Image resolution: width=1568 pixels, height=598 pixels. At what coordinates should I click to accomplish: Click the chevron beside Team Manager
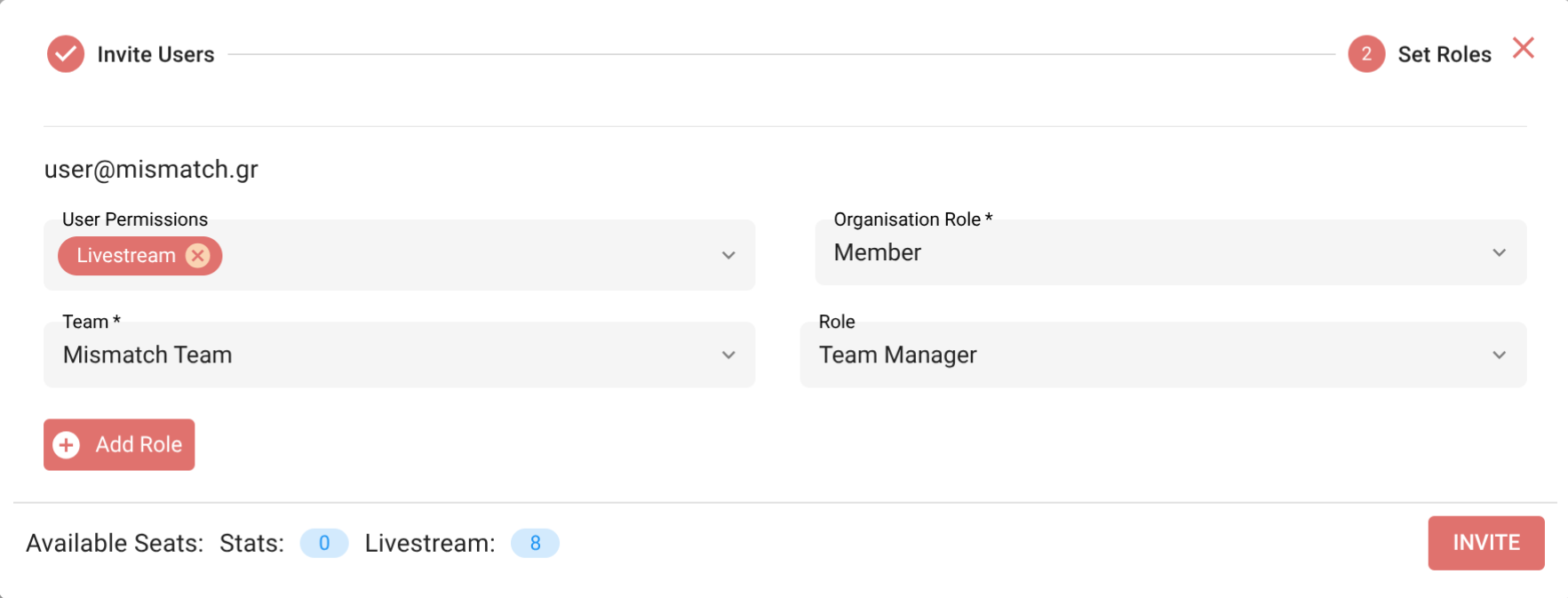[x=1499, y=355]
